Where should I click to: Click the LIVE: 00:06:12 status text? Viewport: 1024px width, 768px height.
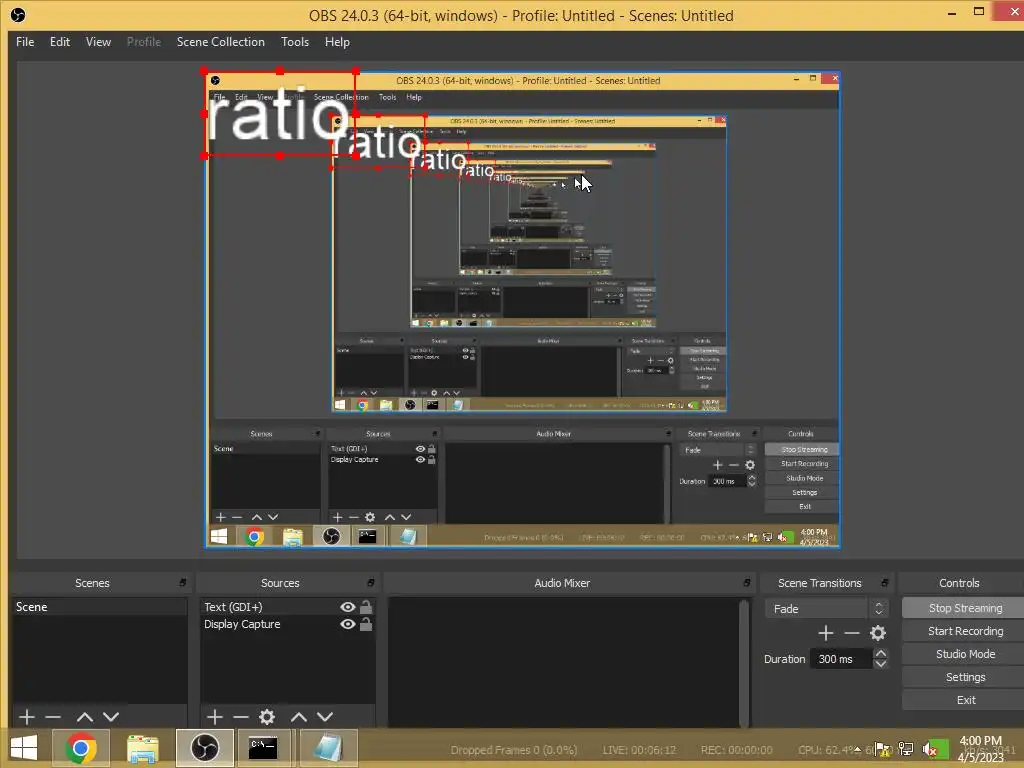tap(639, 750)
